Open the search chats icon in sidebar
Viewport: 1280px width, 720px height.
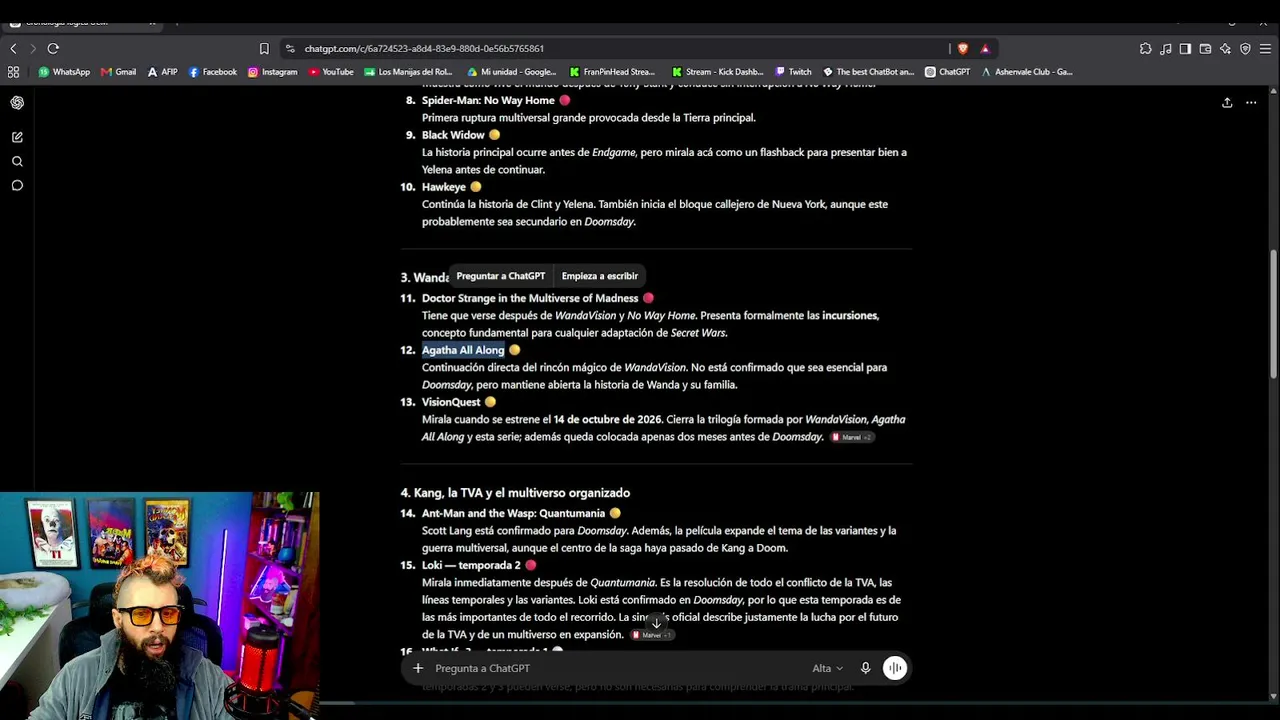(x=17, y=161)
